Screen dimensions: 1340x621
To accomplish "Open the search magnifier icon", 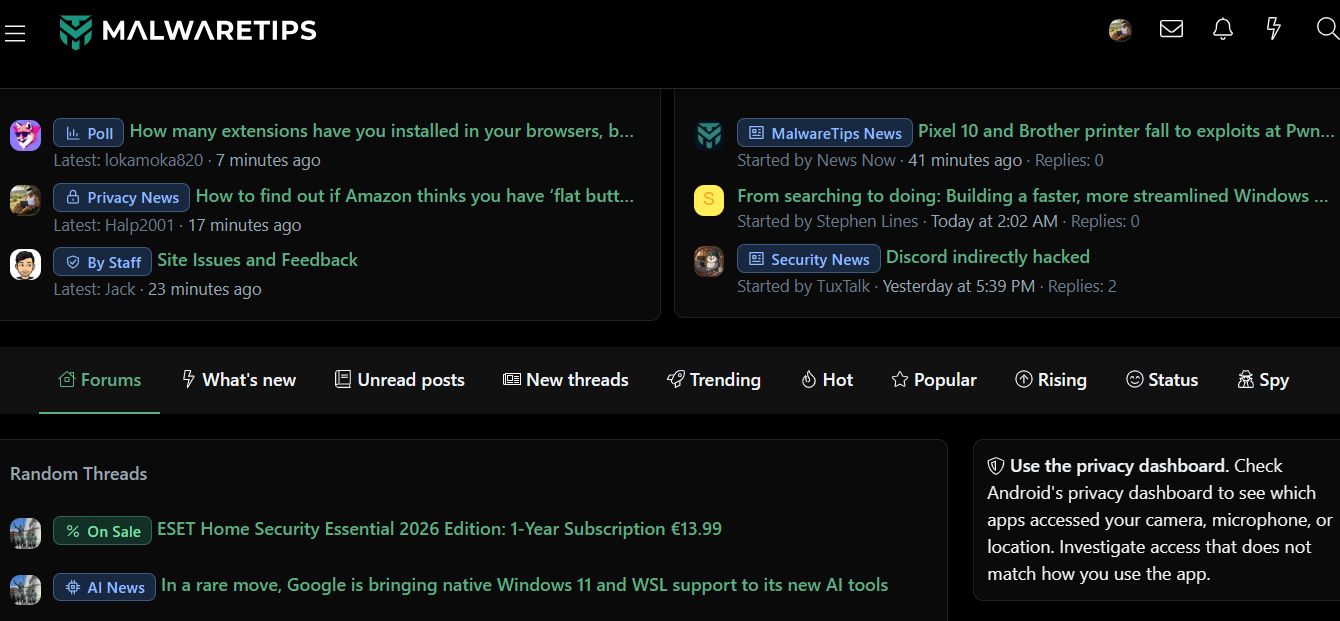I will coord(1327,29).
